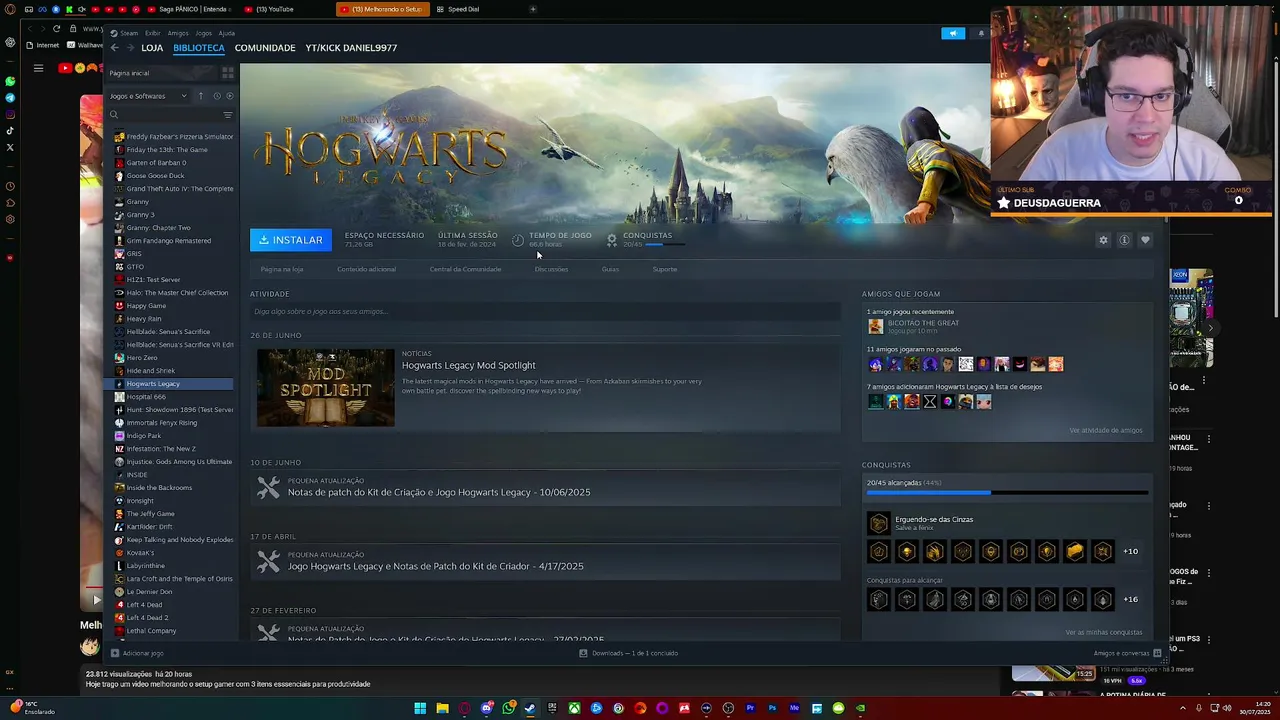Open YT/KICK DANIEL9977 profile tab
This screenshot has width=1280, height=720.
351,48
